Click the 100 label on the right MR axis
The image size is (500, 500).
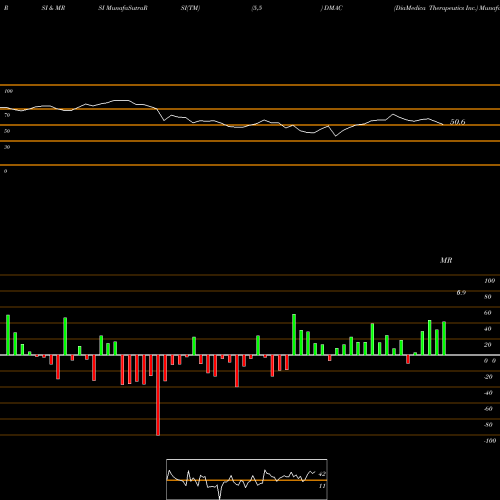click(x=489, y=281)
